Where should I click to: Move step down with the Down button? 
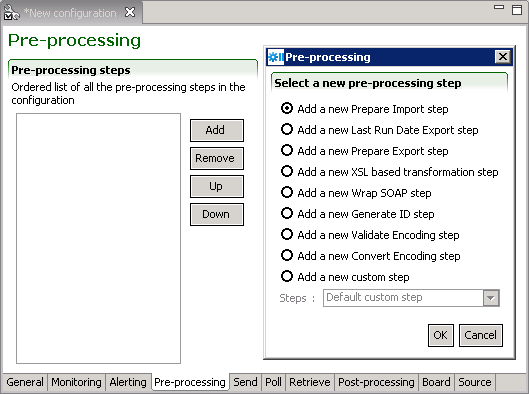pyautogui.click(x=217, y=214)
